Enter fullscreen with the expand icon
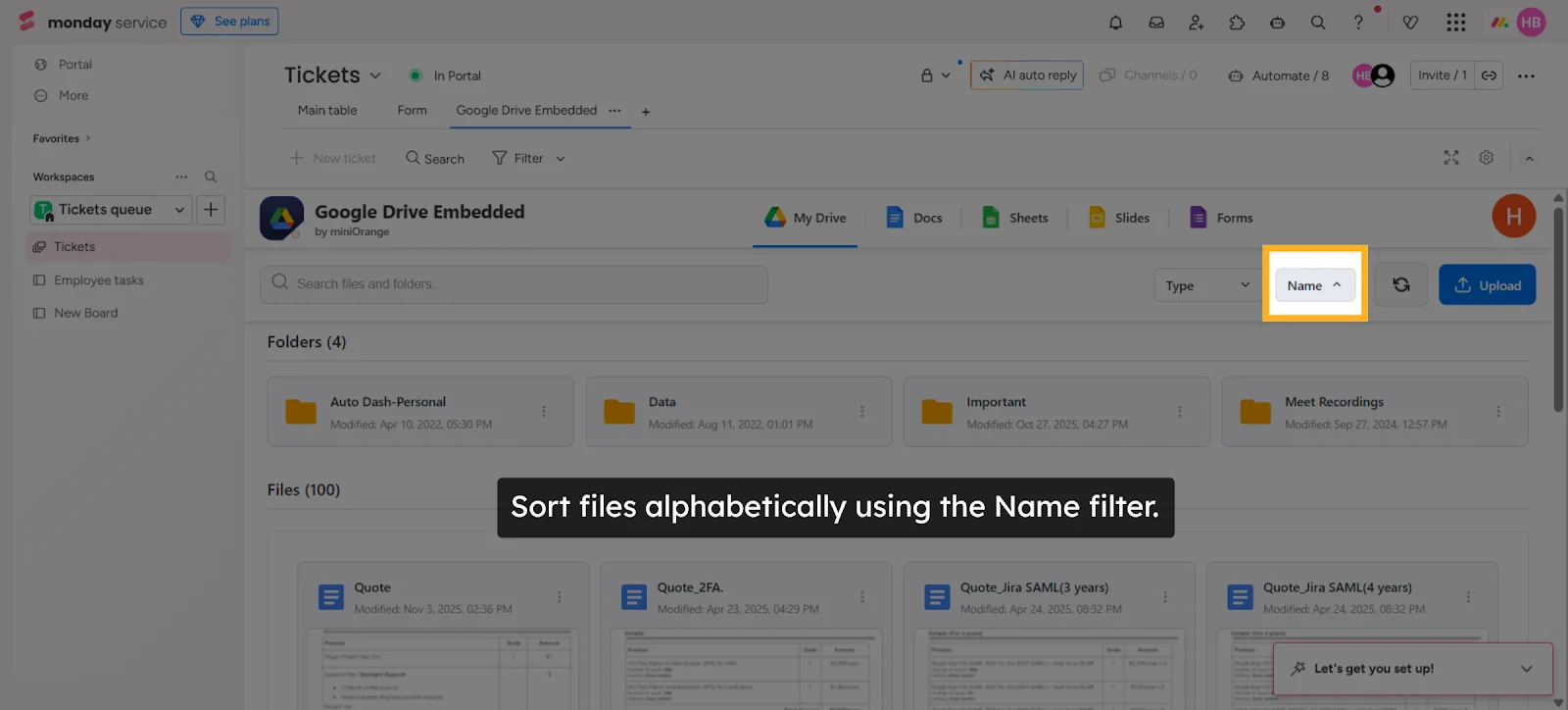The width and height of the screenshot is (1568, 710). click(x=1451, y=158)
